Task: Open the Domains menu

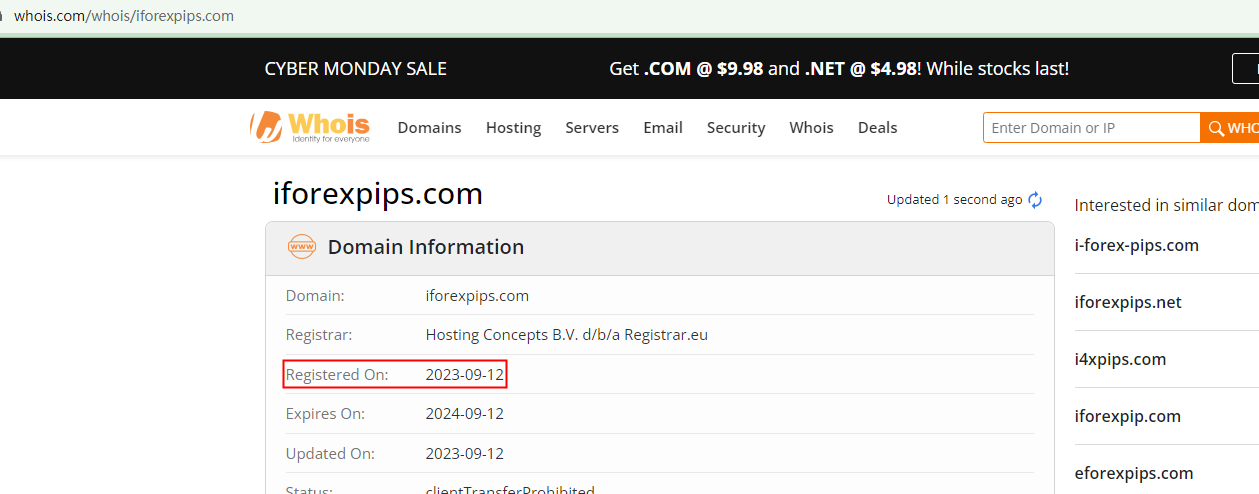Action: pos(429,128)
